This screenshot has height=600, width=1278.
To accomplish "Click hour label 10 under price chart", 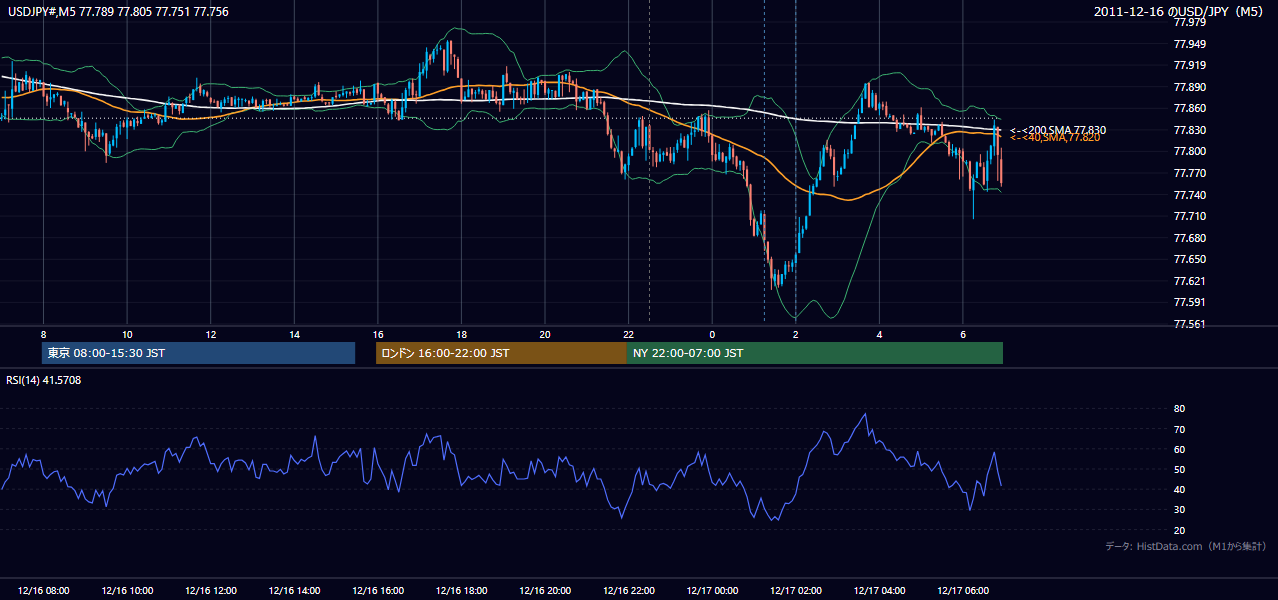I will (x=127, y=334).
